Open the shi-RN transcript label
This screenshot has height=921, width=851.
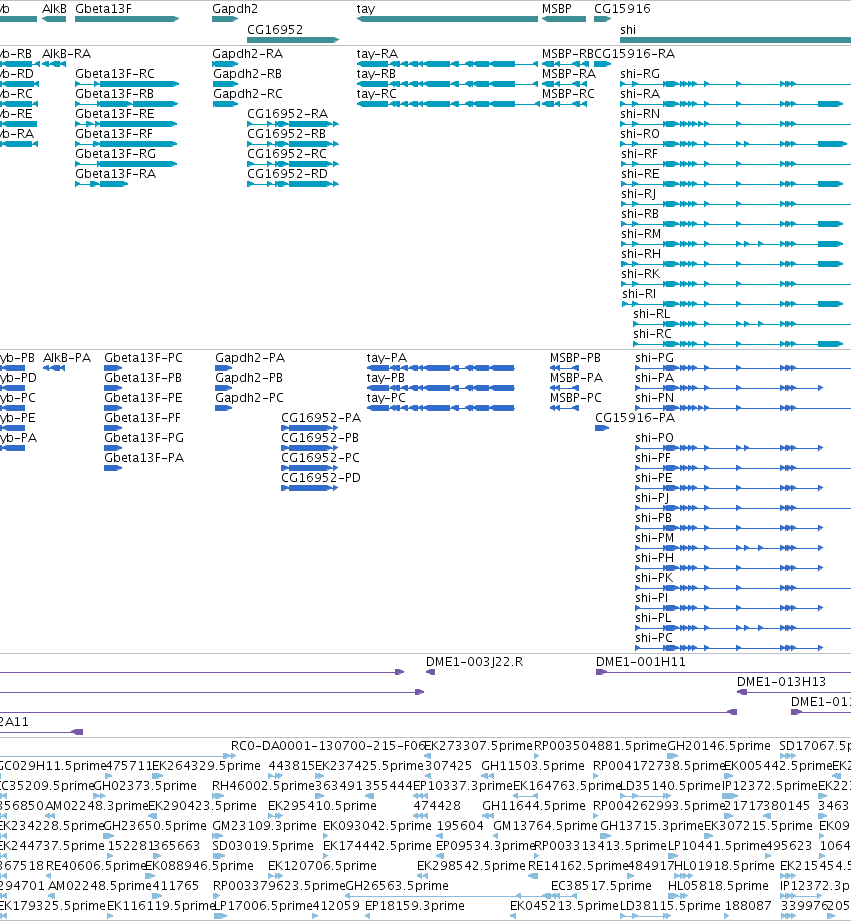point(640,114)
